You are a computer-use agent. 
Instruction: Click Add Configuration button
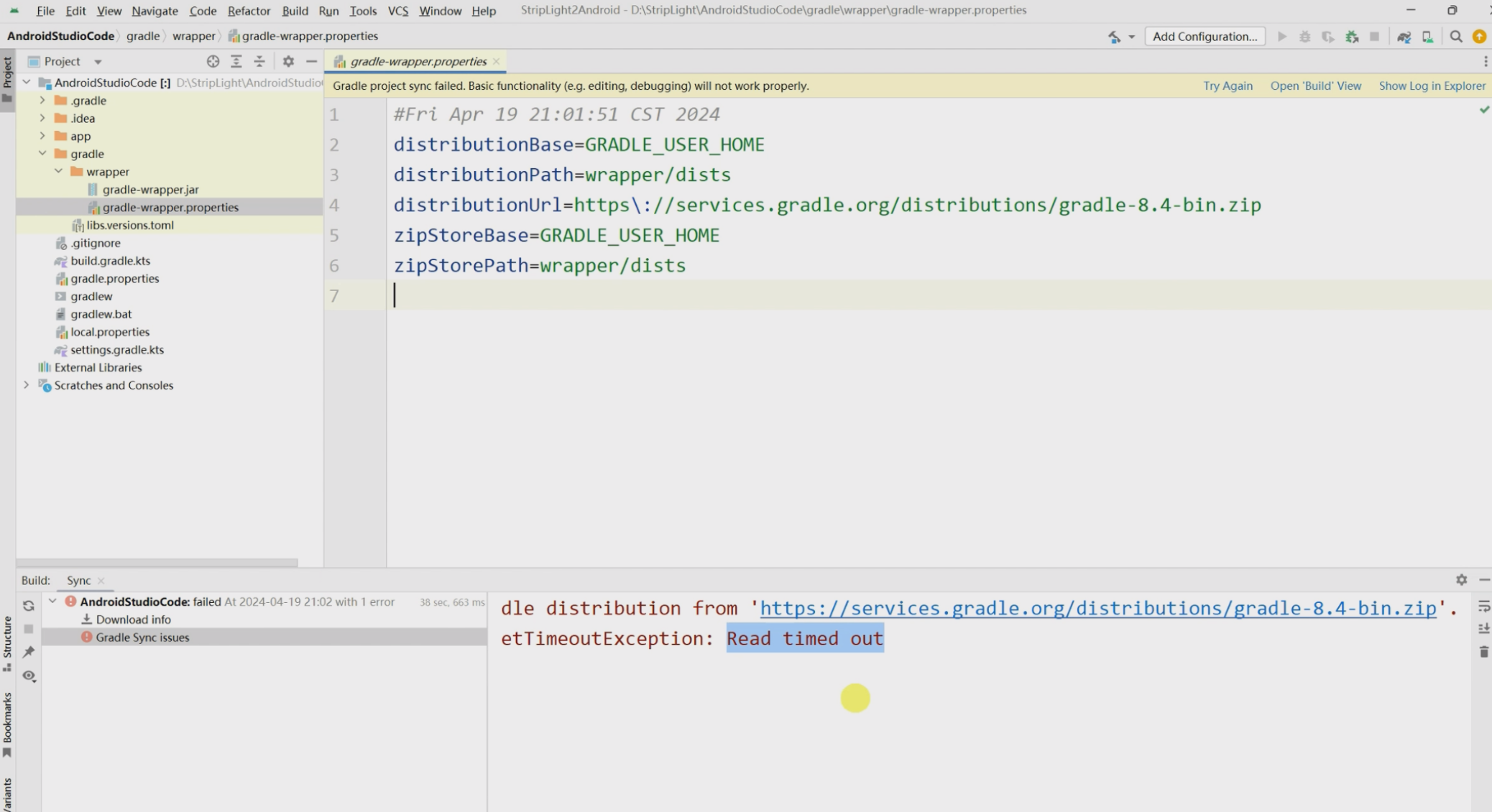click(1205, 37)
